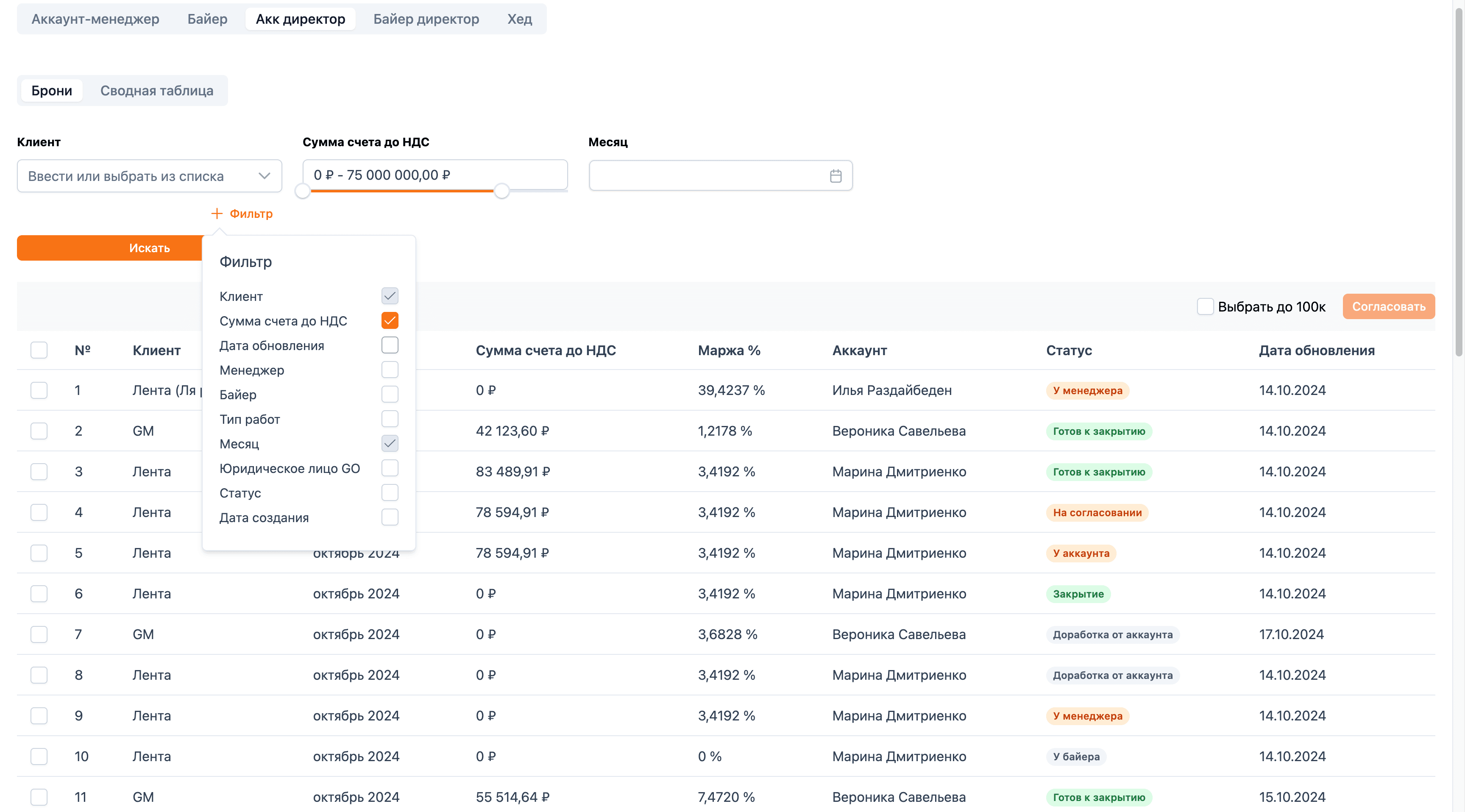
Task: Click the orange 'Искать' button
Action: (110, 248)
